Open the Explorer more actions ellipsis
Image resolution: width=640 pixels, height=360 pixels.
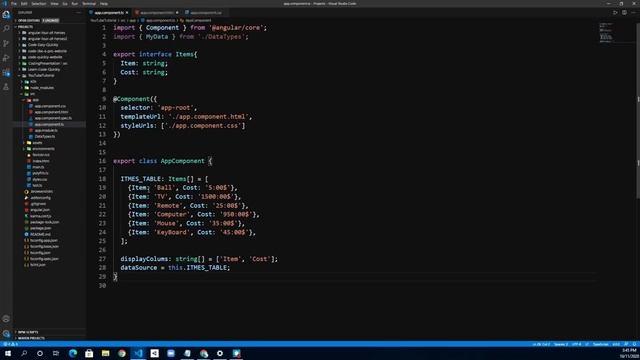[x=78, y=13]
